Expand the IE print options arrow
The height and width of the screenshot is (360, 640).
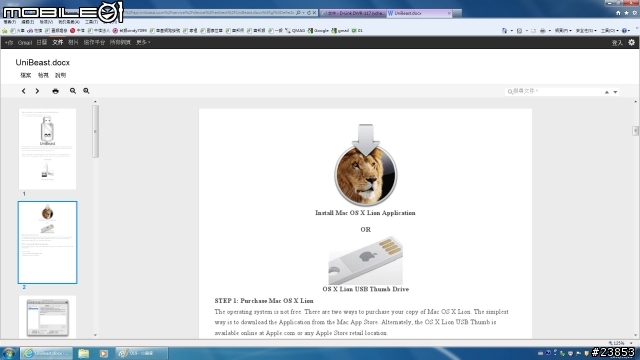point(549,31)
